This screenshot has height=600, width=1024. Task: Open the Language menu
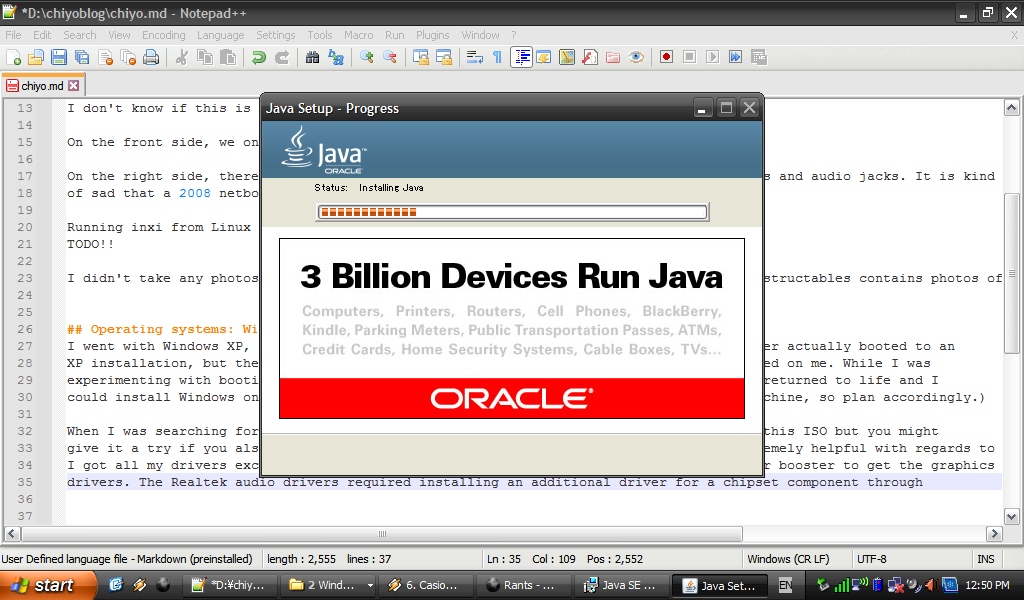221,35
